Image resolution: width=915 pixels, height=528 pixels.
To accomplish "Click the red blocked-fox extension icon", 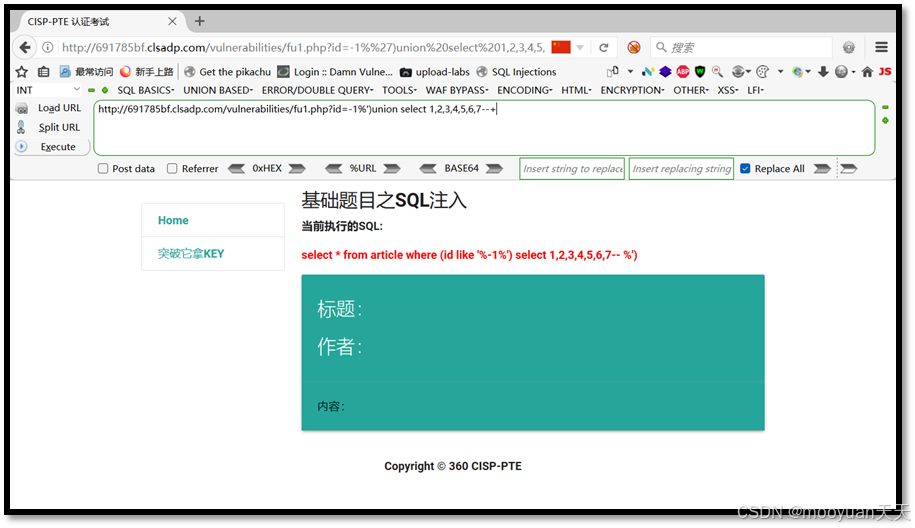I will (634, 47).
